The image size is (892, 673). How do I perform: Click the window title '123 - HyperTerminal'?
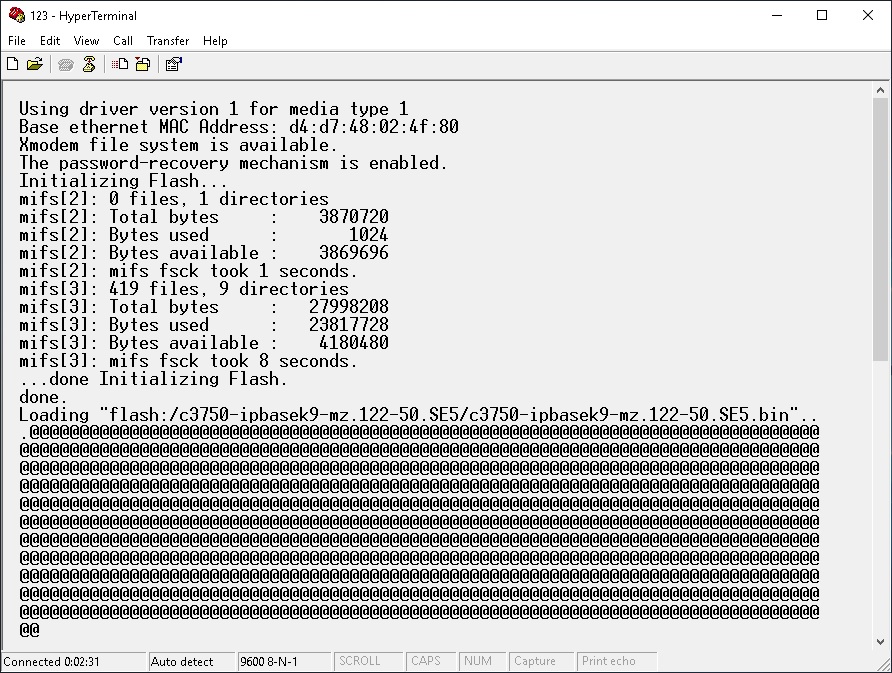84,16
